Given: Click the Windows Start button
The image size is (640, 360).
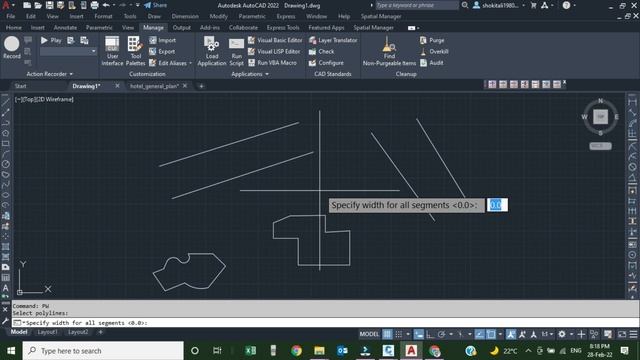Looking at the screenshot, I should click(11, 351).
